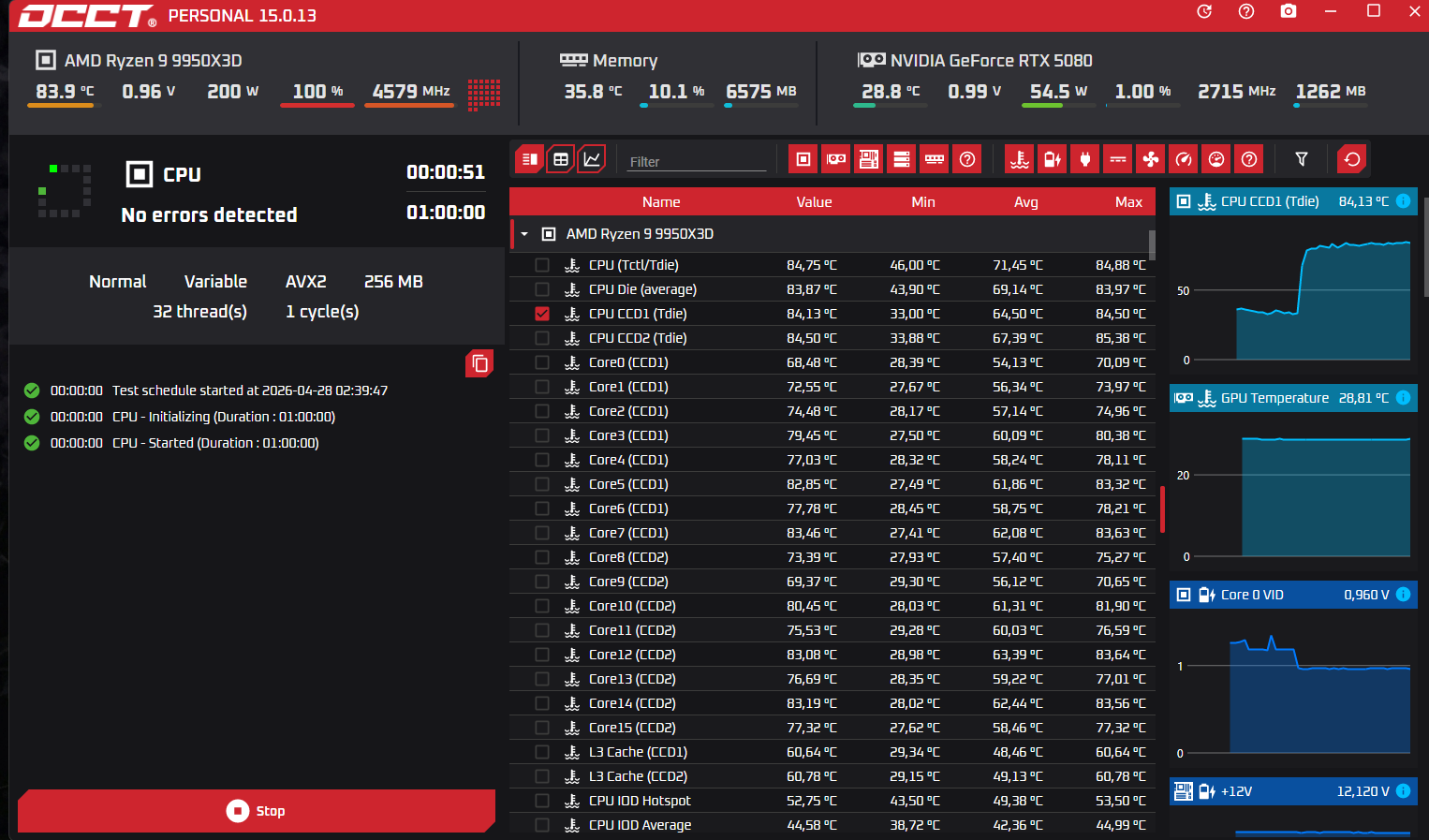Toggle the unknown sensor type filter
This screenshot has width=1429, height=840.
[x=1249, y=159]
